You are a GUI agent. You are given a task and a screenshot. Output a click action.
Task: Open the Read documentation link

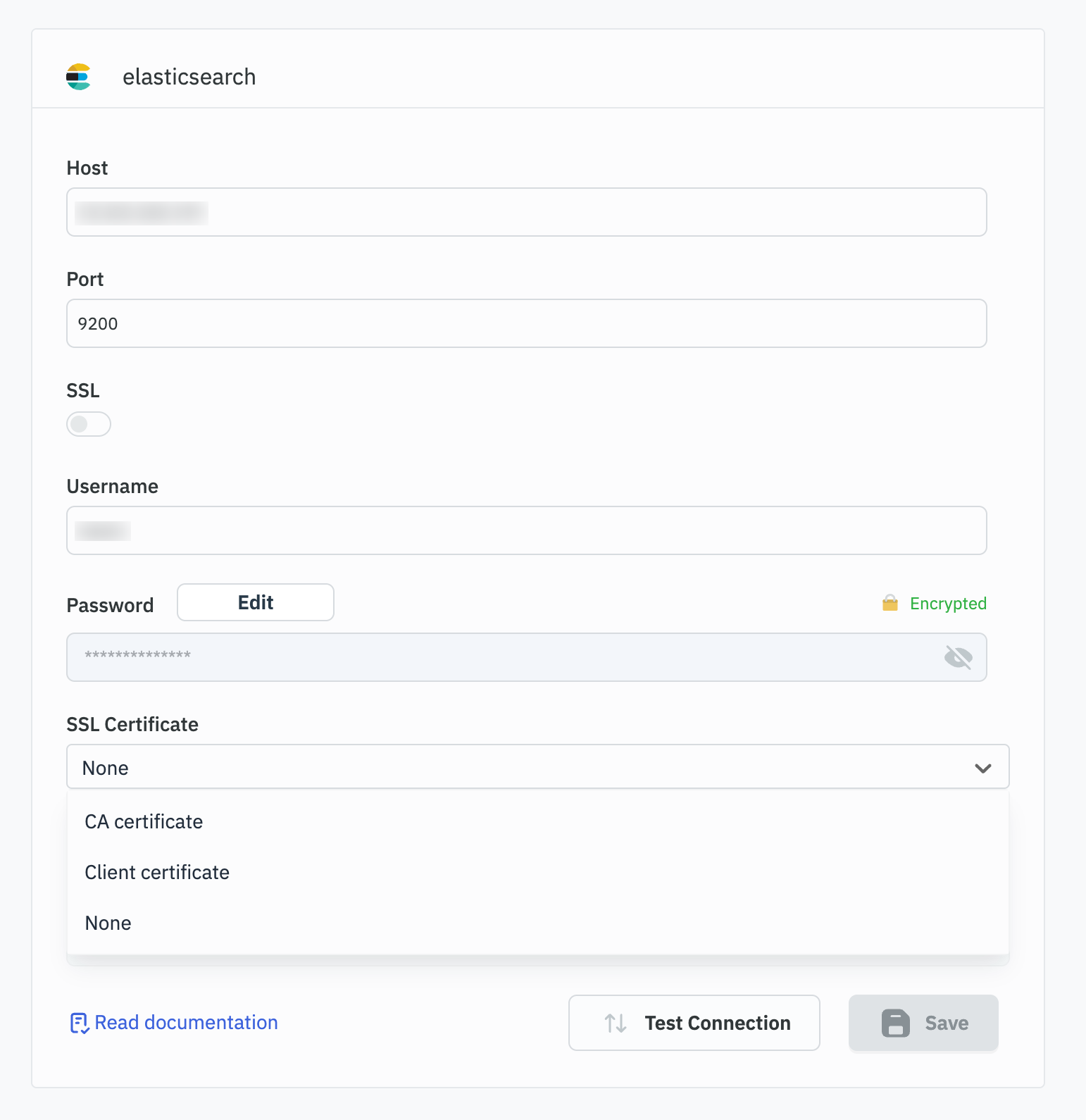(187, 1023)
